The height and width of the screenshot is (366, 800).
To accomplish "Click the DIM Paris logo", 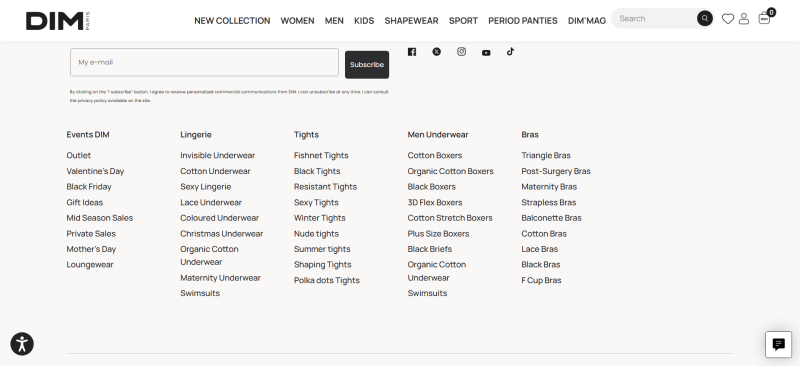I will pyautogui.click(x=58, y=21).
